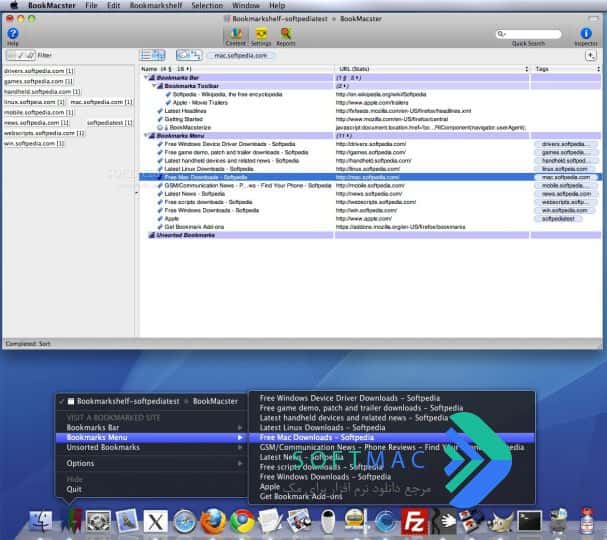The width and height of the screenshot is (607, 540).
Task: Open X11 app from the dock
Action: [156, 521]
